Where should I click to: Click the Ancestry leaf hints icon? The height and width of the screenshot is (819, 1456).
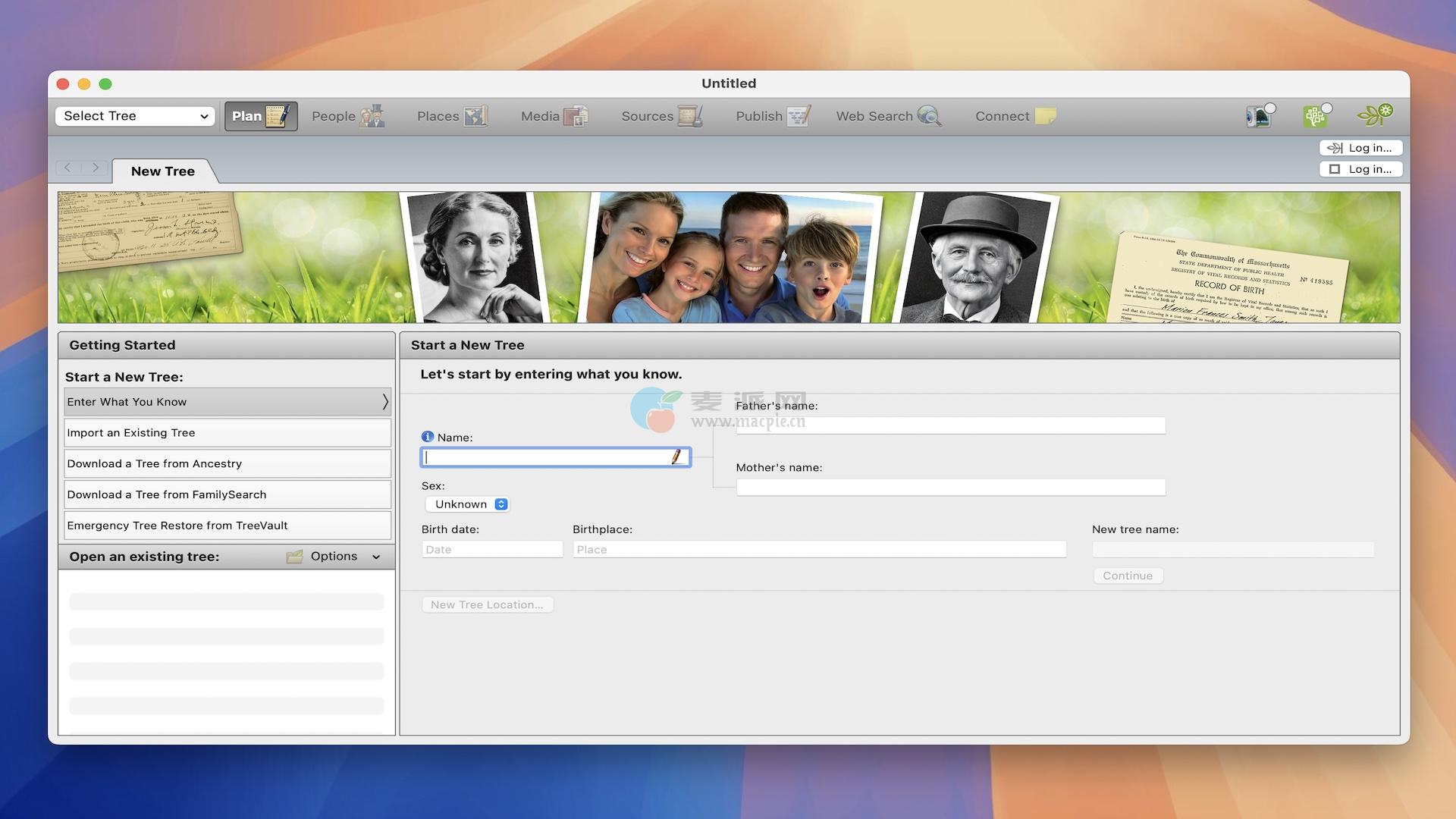[x=1375, y=115]
